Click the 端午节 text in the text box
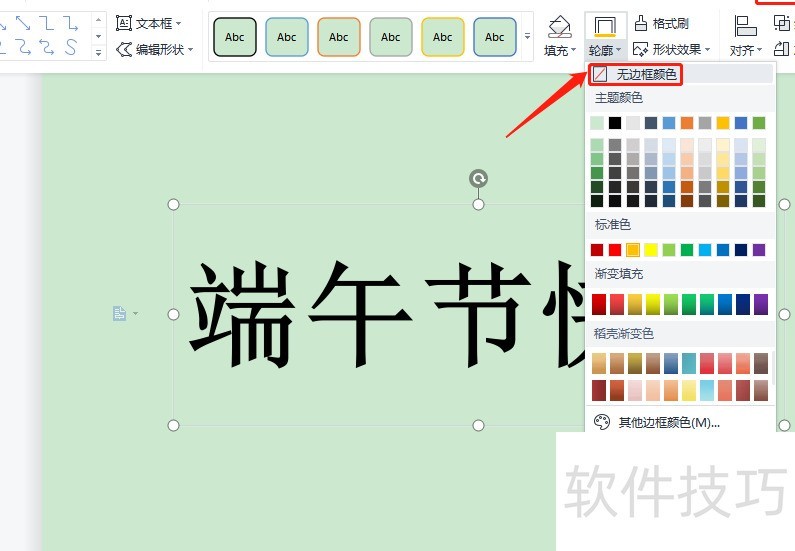Viewport: 795px width, 551px height. pos(360,314)
